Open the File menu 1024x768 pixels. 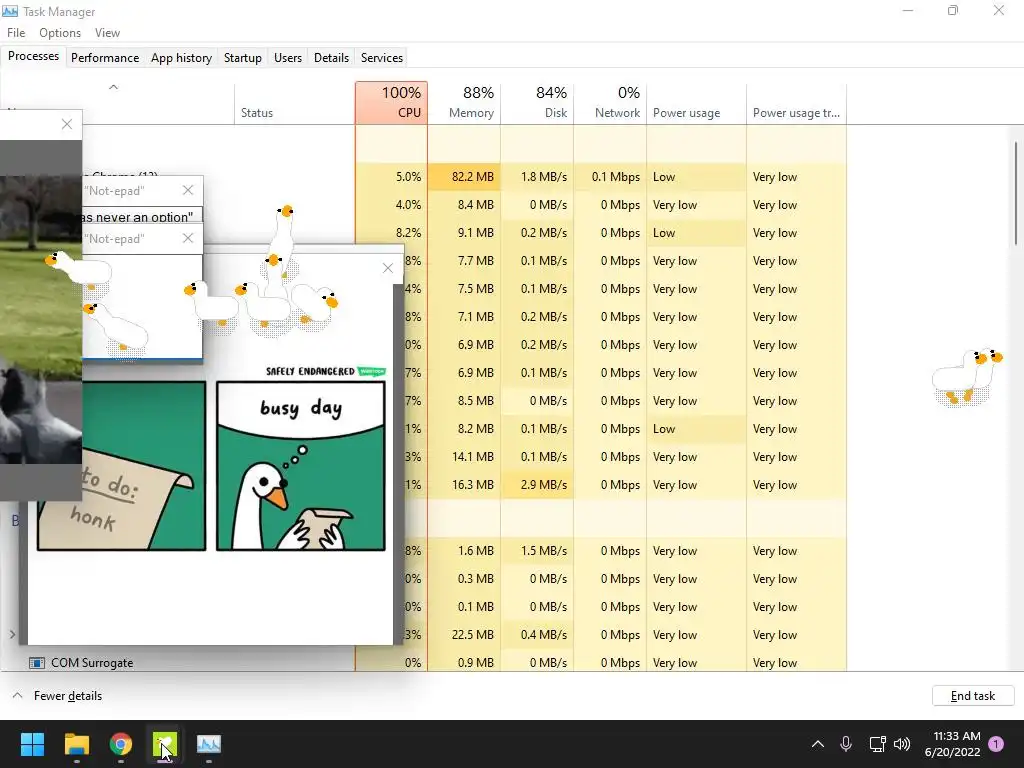[x=16, y=33]
